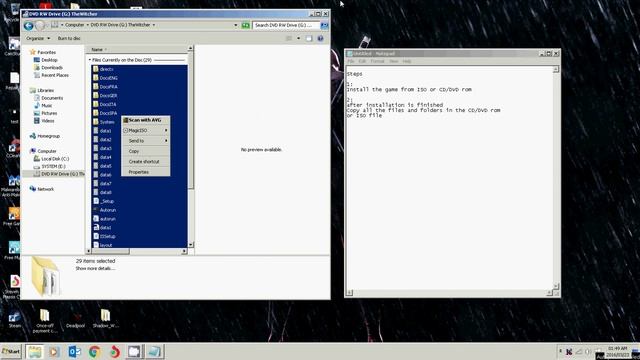640x360 pixels.
Task: Open Windows Media Player from taskbar
Action: click(54, 351)
